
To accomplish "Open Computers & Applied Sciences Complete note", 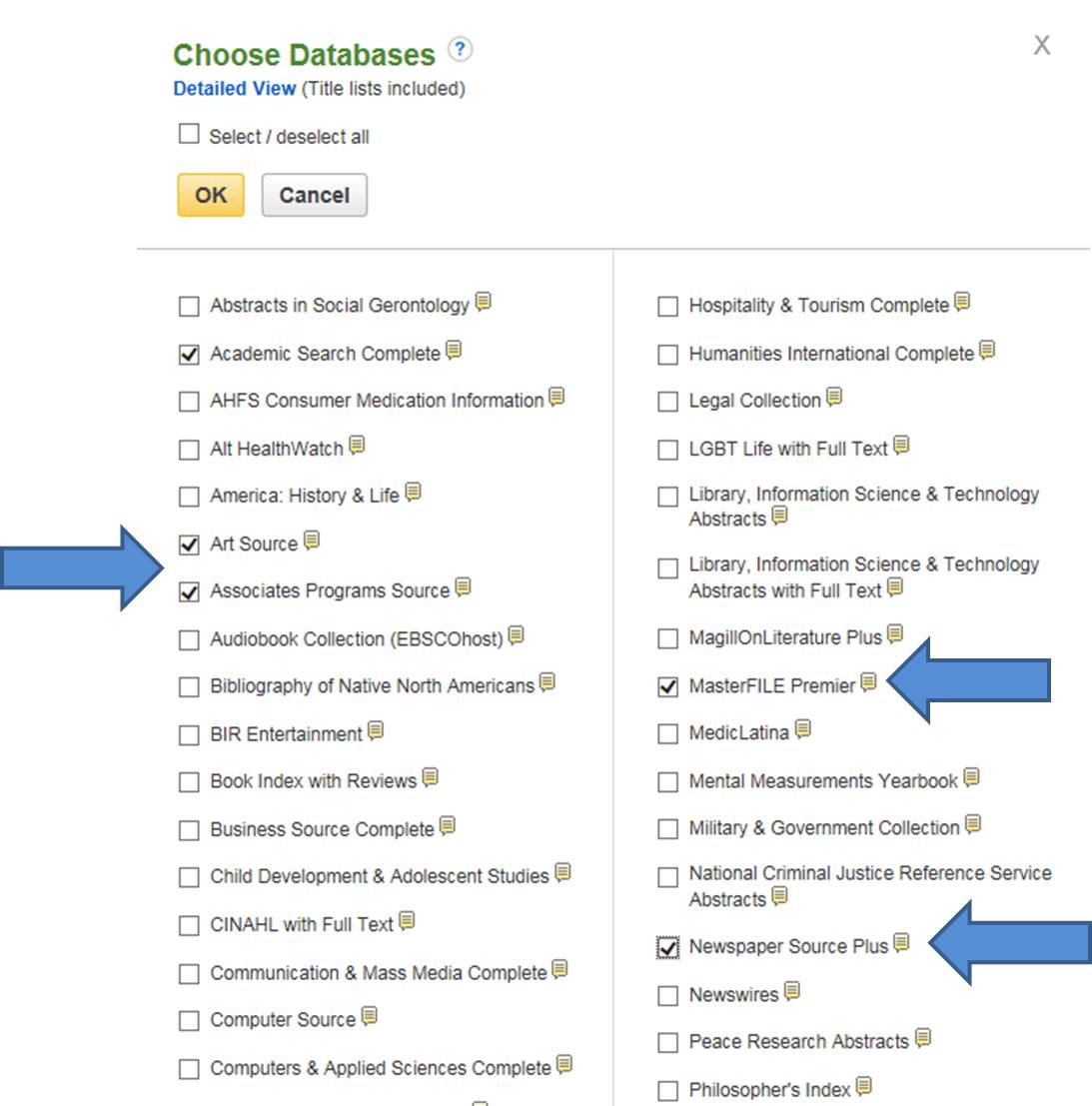I will pos(564,1064).
